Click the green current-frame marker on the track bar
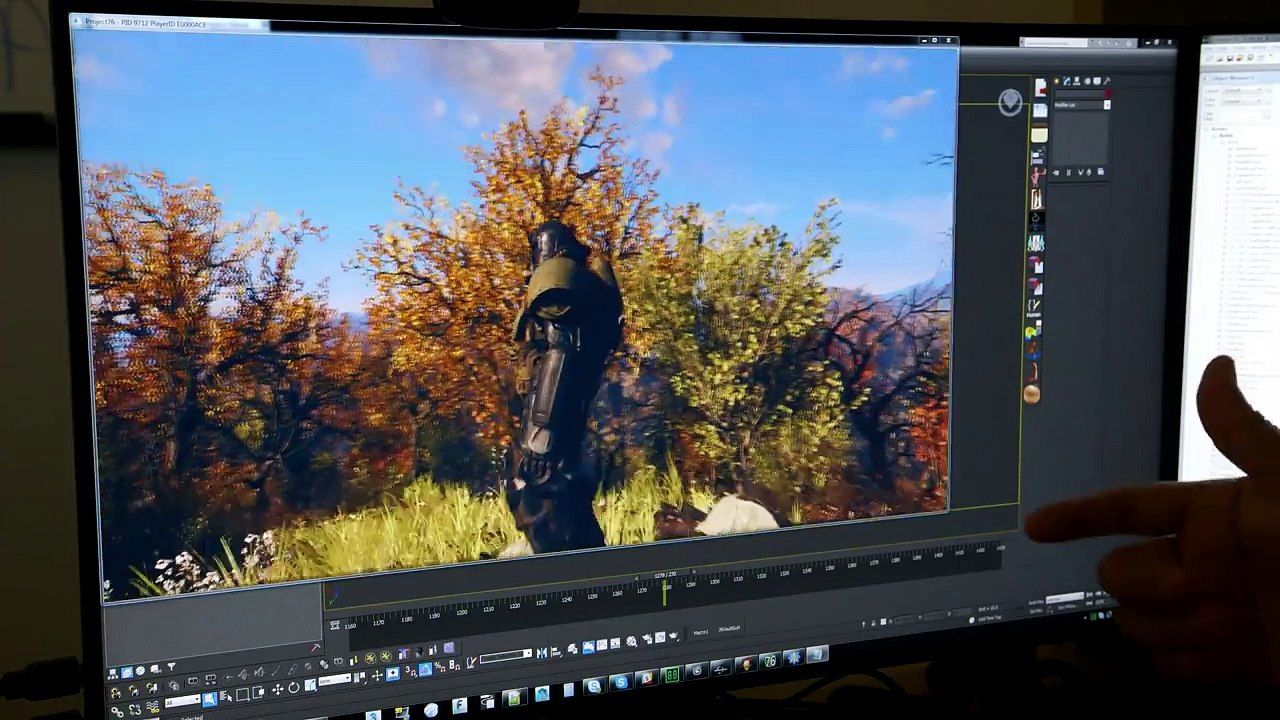The image size is (1280, 720). click(x=665, y=594)
